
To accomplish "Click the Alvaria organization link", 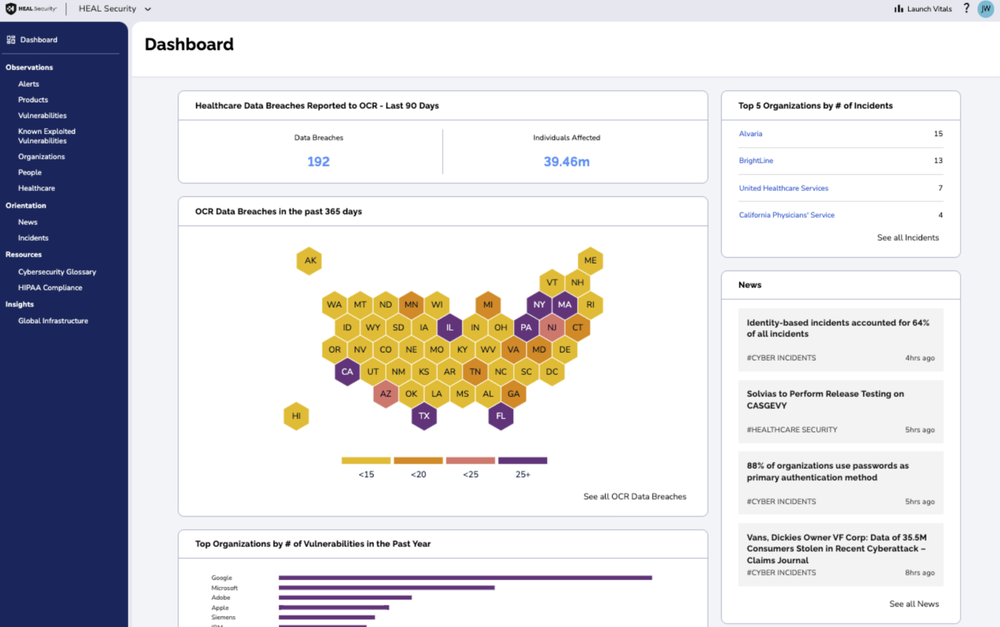I will (x=751, y=133).
